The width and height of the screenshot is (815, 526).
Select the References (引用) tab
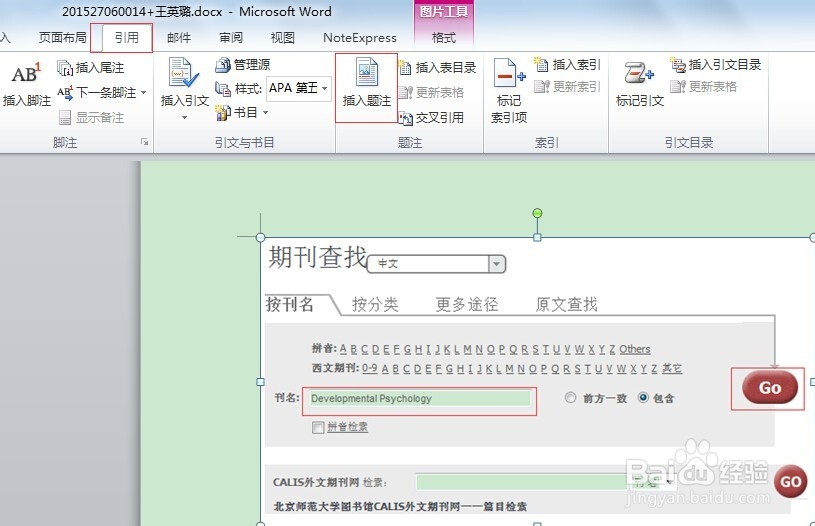pyautogui.click(x=126, y=37)
